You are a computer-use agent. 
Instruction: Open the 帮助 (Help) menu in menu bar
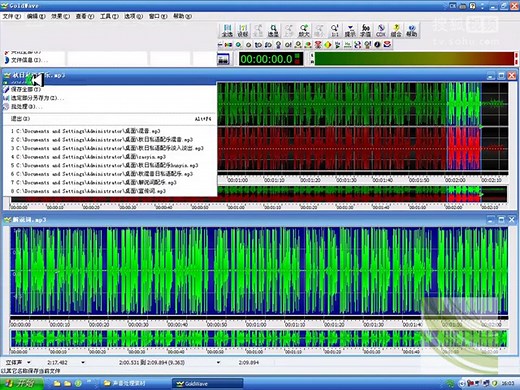tap(182, 16)
